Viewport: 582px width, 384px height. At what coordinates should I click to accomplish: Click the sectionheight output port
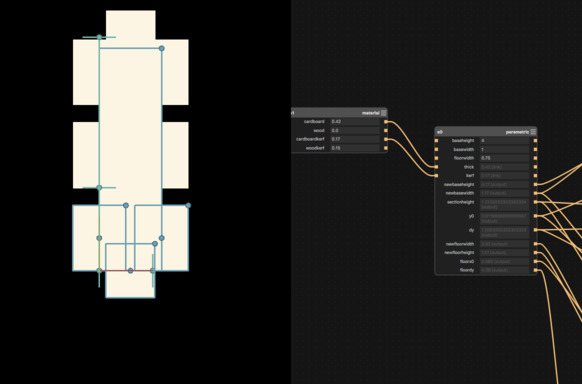pyautogui.click(x=535, y=202)
